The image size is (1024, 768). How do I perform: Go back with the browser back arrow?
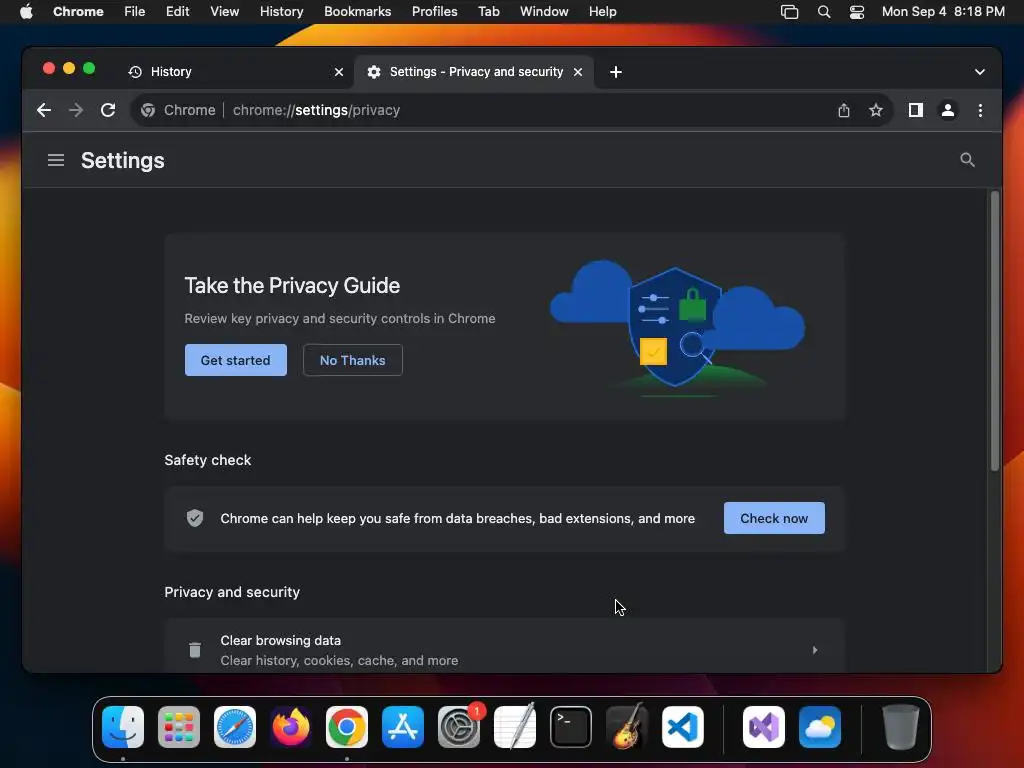(x=44, y=110)
